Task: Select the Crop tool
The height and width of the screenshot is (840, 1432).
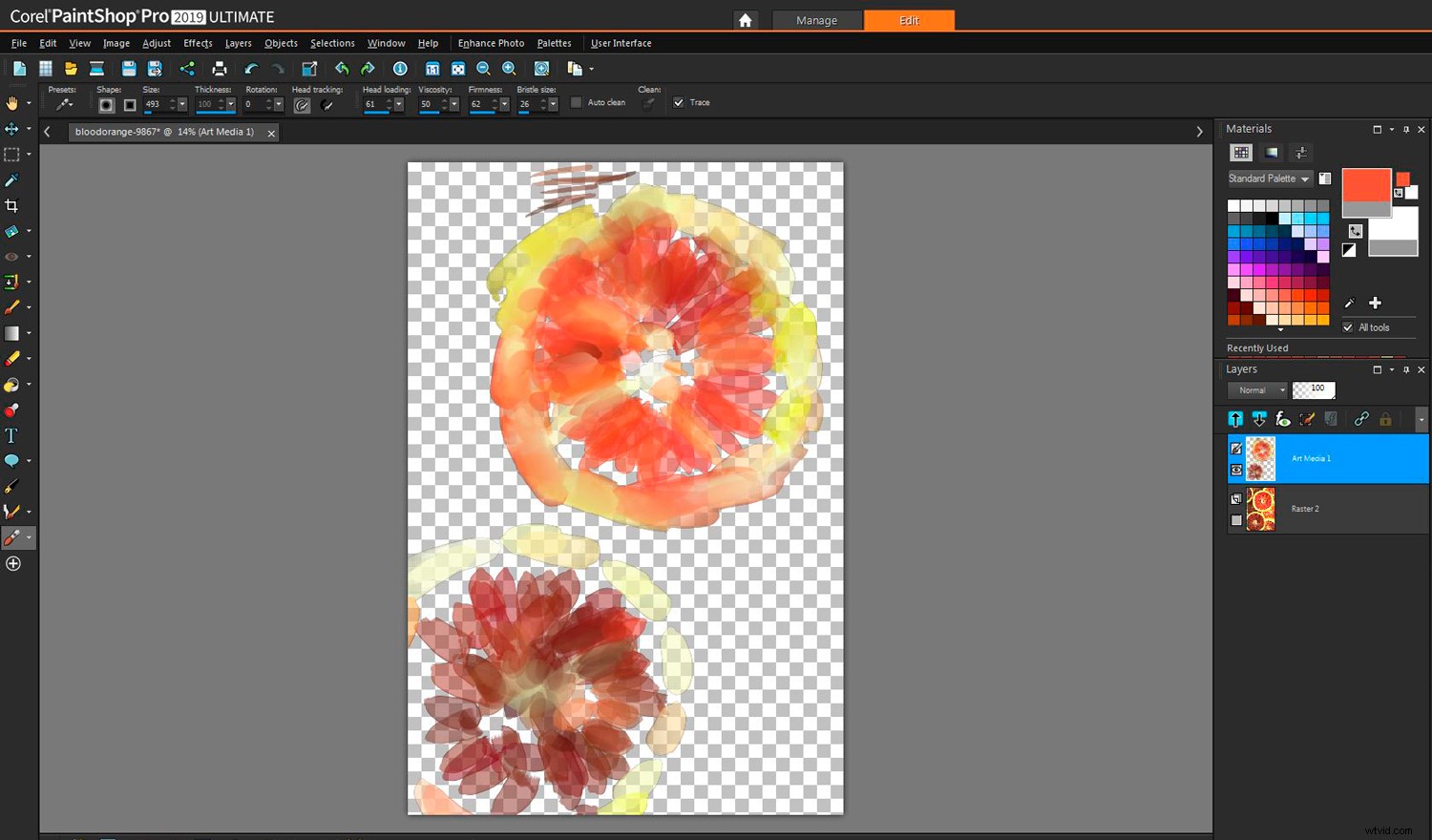Action: click(12, 205)
